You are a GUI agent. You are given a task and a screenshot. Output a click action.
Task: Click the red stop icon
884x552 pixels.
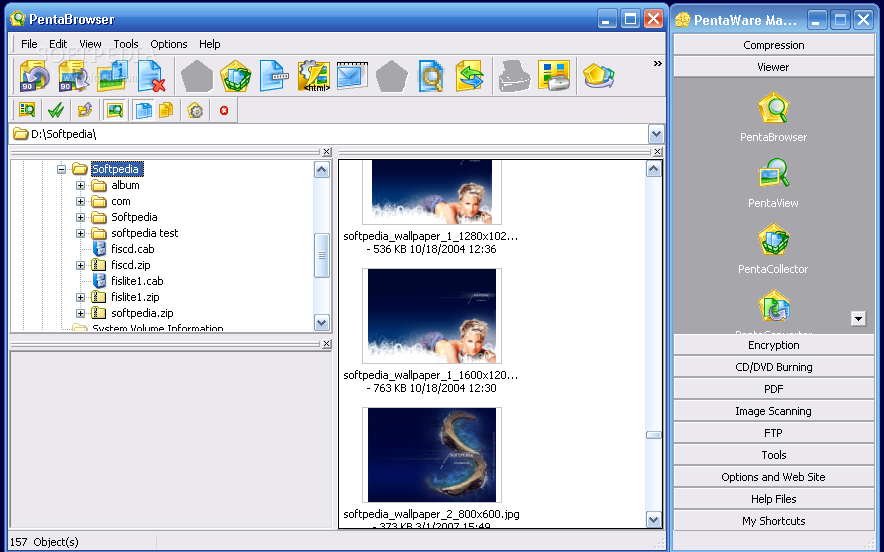point(224,110)
